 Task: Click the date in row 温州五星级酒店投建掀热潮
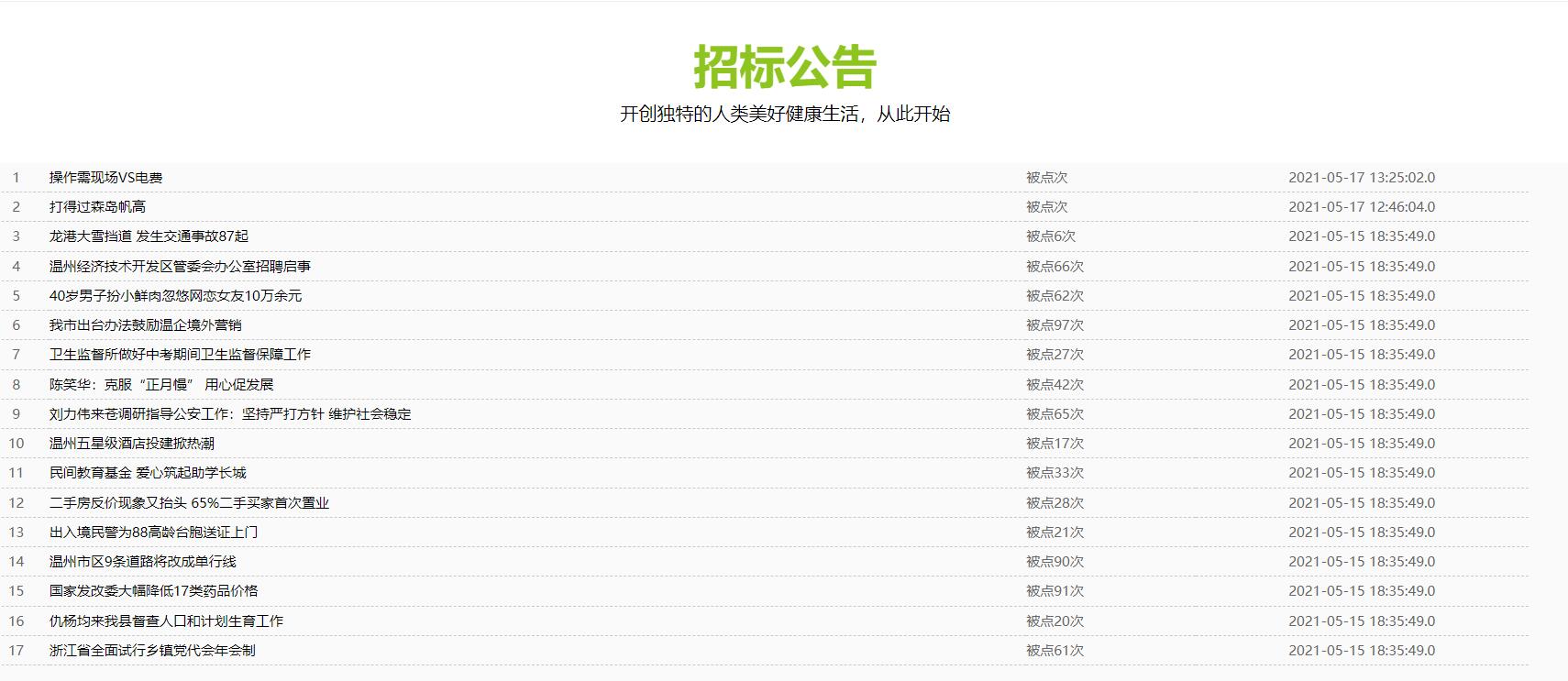click(1362, 444)
